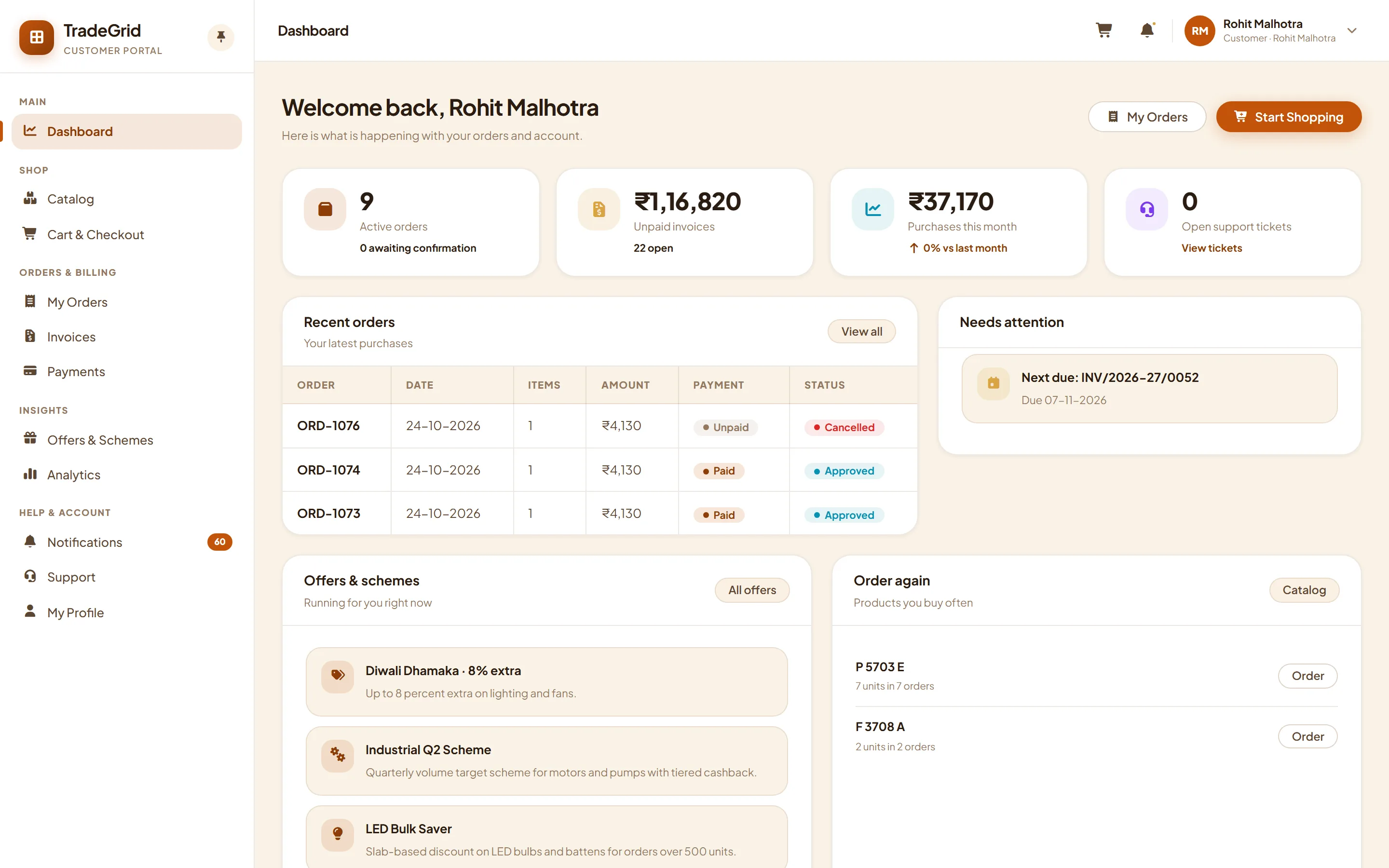Click All offers button
Viewport: 1389px width, 868px height.
click(752, 590)
